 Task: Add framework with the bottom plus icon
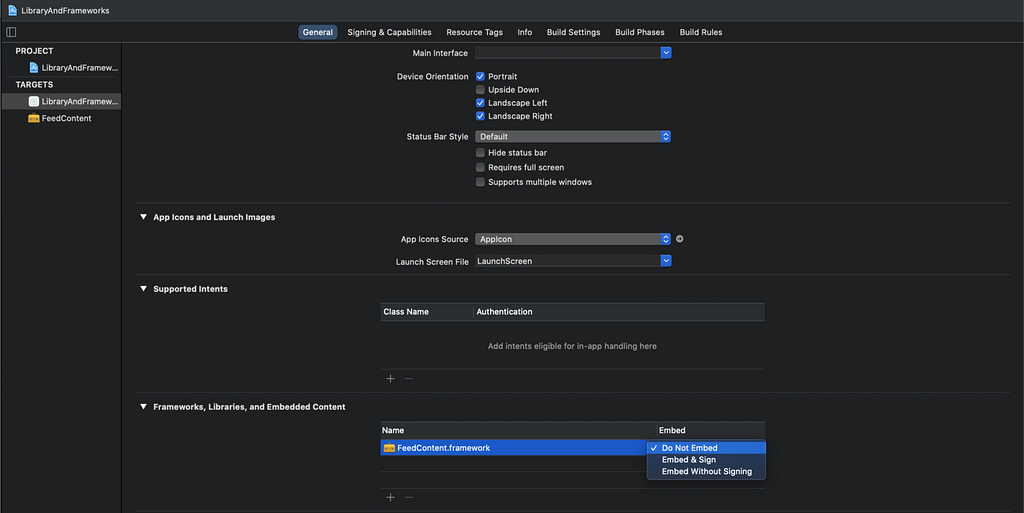click(390, 497)
